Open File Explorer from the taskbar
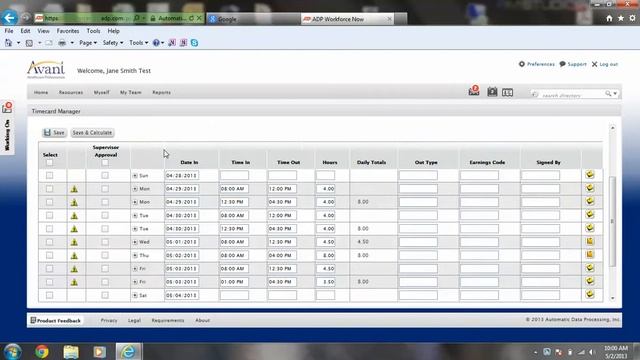The image size is (640, 360). [71, 351]
